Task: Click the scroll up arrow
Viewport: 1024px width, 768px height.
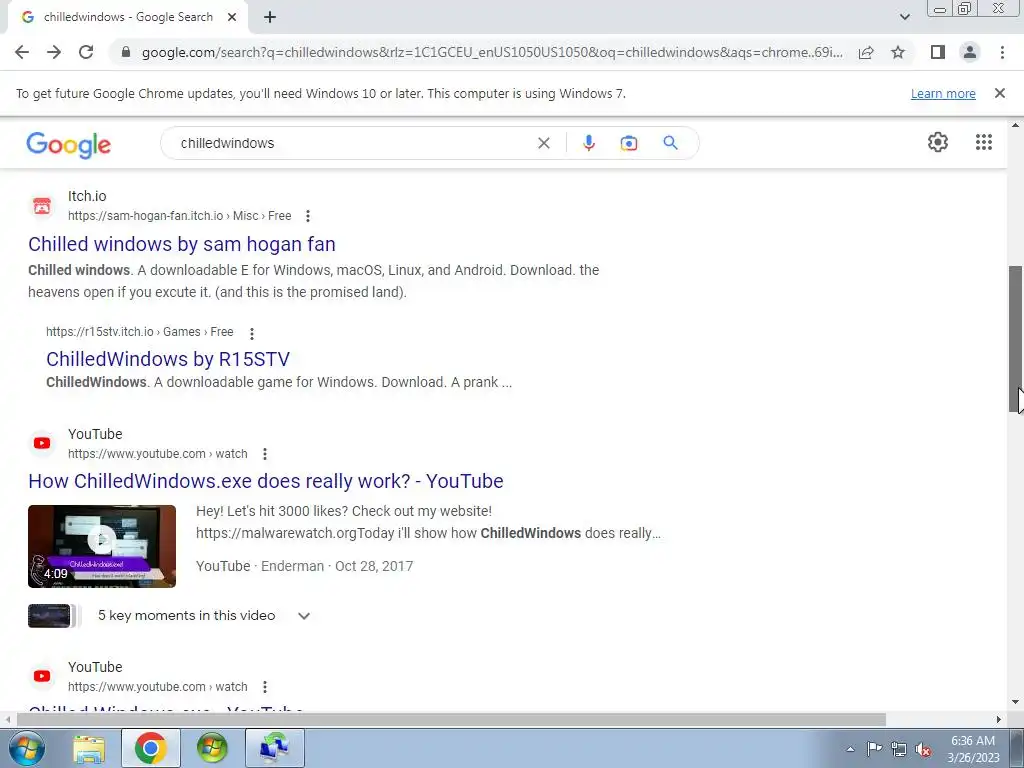Action: (x=1016, y=124)
